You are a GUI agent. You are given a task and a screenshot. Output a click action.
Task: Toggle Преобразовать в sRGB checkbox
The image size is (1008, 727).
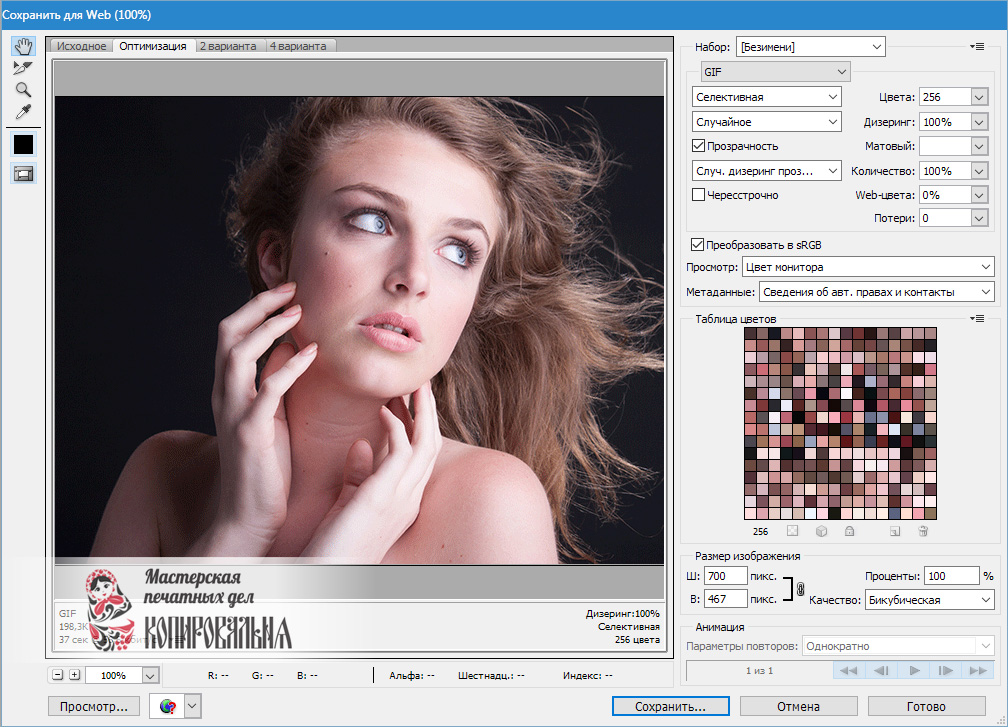pyautogui.click(x=698, y=245)
